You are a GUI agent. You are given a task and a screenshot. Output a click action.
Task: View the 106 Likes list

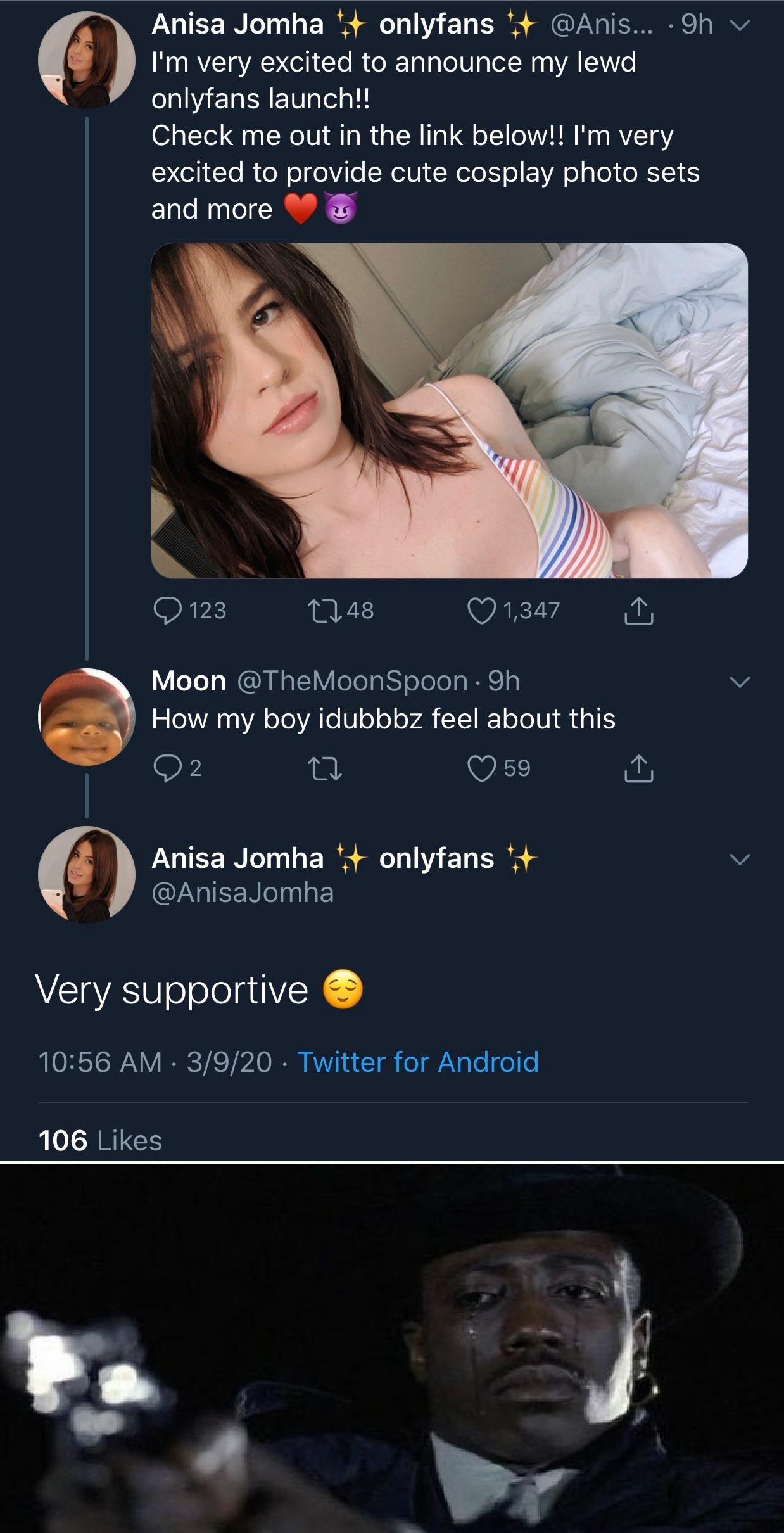100,1141
